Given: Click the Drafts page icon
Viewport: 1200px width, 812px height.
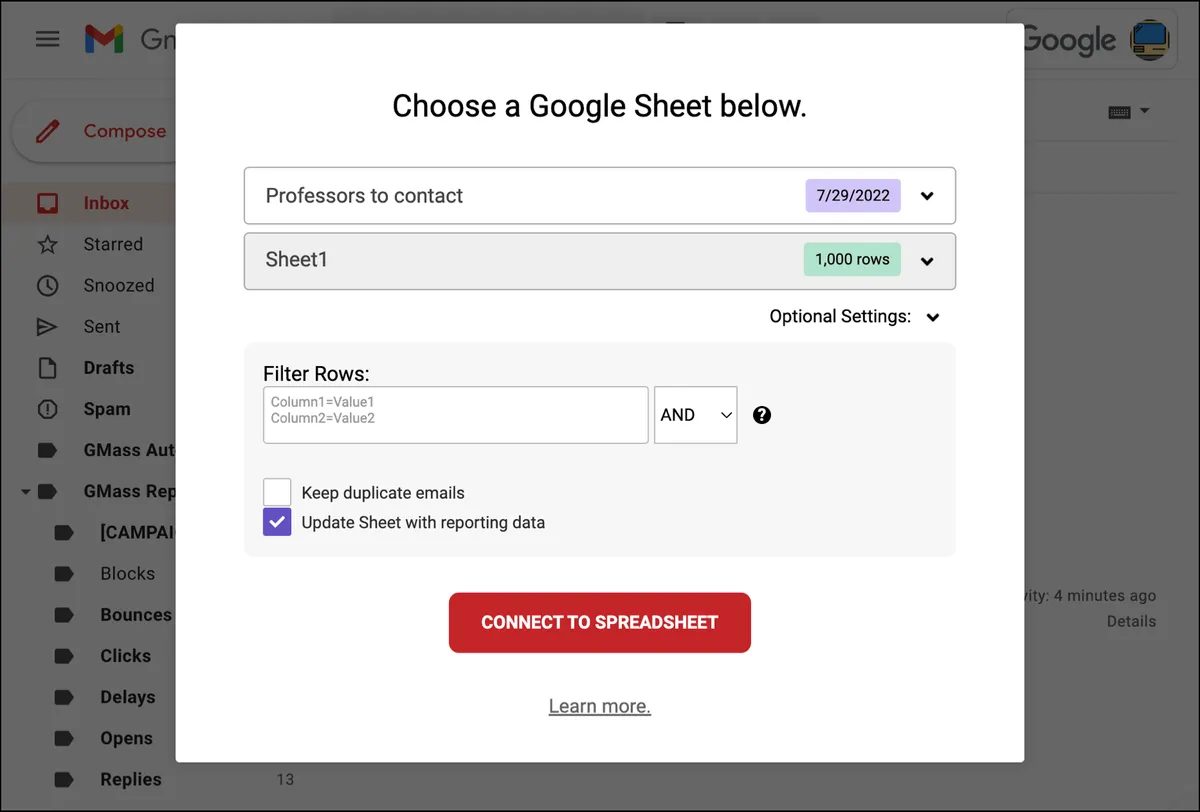Looking at the screenshot, I should click(x=47, y=367).
